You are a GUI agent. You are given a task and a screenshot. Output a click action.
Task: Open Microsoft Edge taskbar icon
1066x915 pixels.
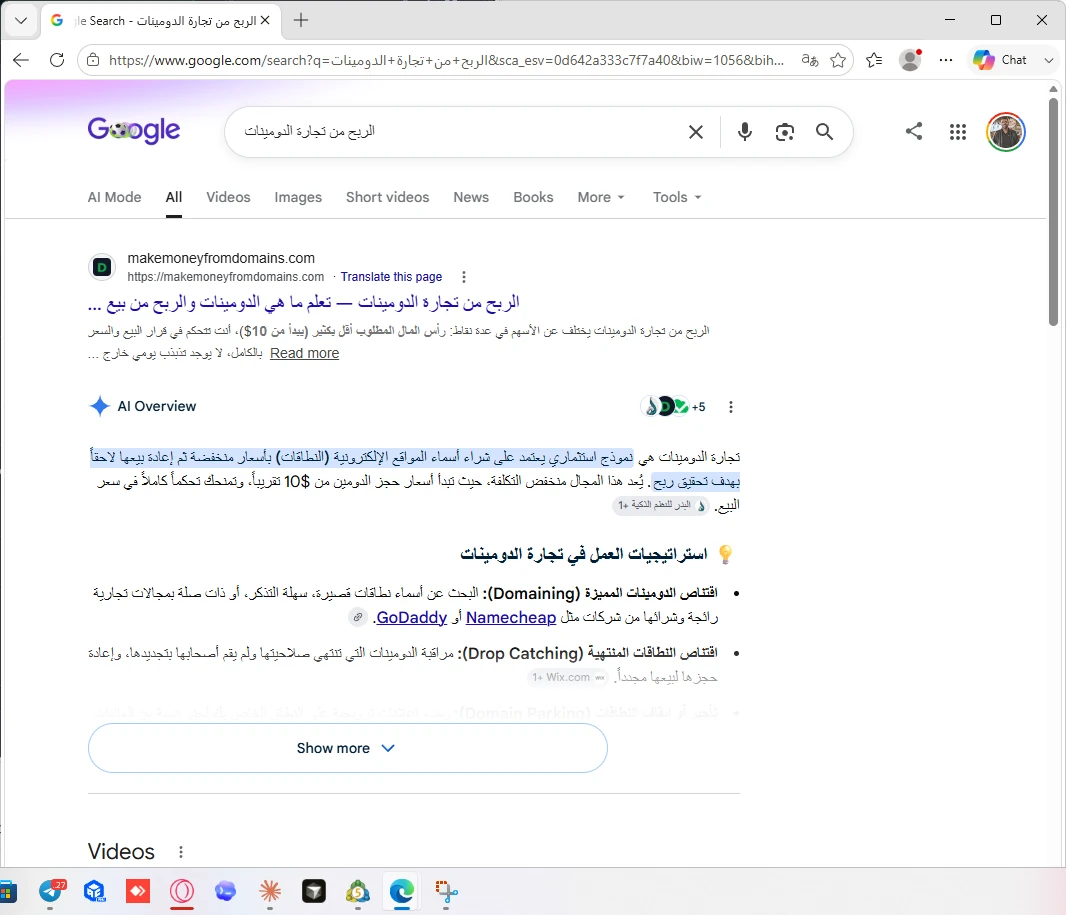click(402, 891)
